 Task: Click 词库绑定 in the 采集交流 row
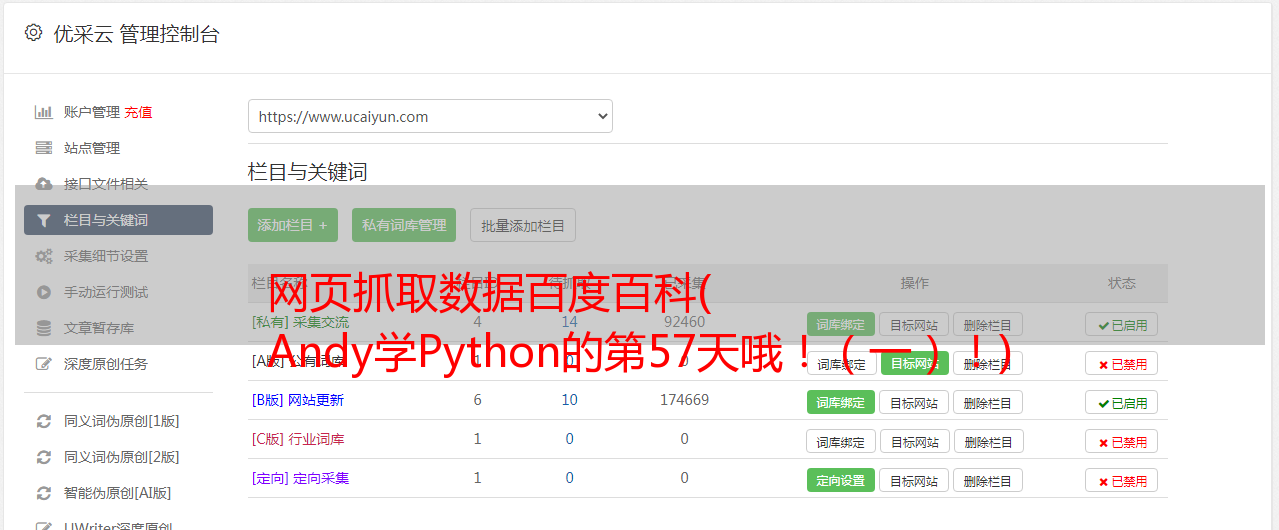coord(841,324)
